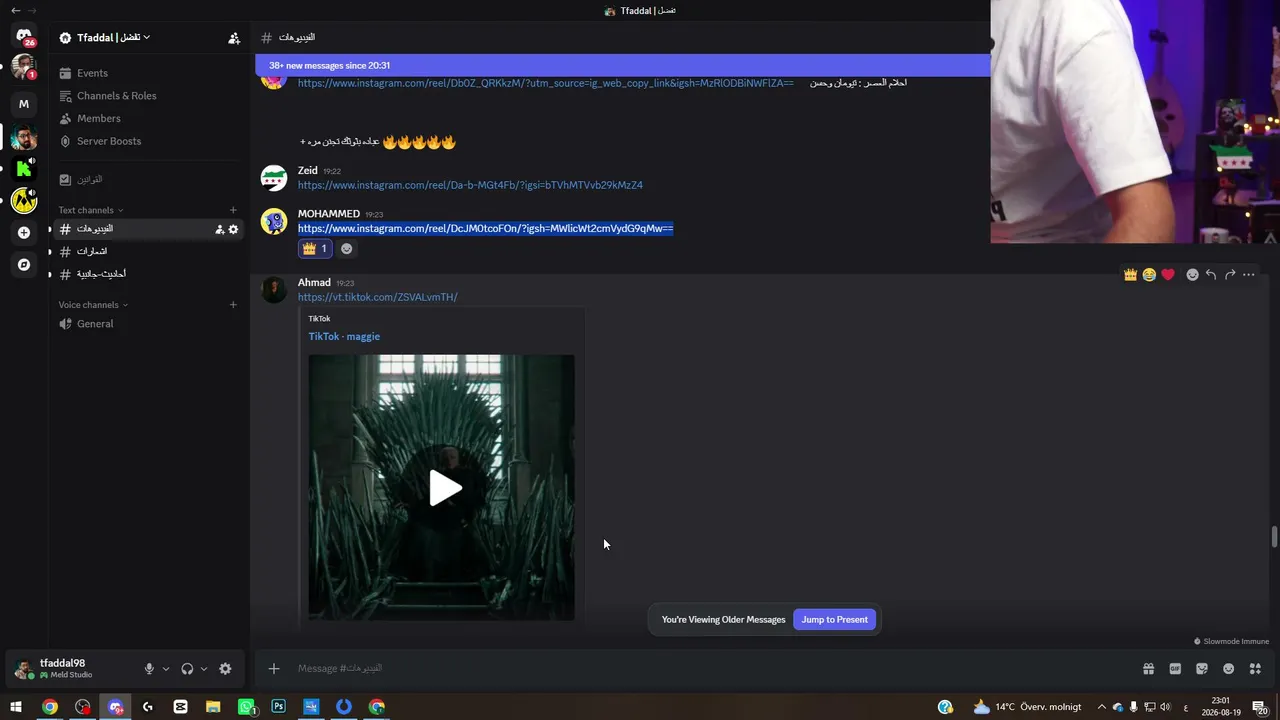The image size is (1280, 720).
Task: Open Discord direct messages home icon
Action: pyautogui.click(x=24, y=36)
